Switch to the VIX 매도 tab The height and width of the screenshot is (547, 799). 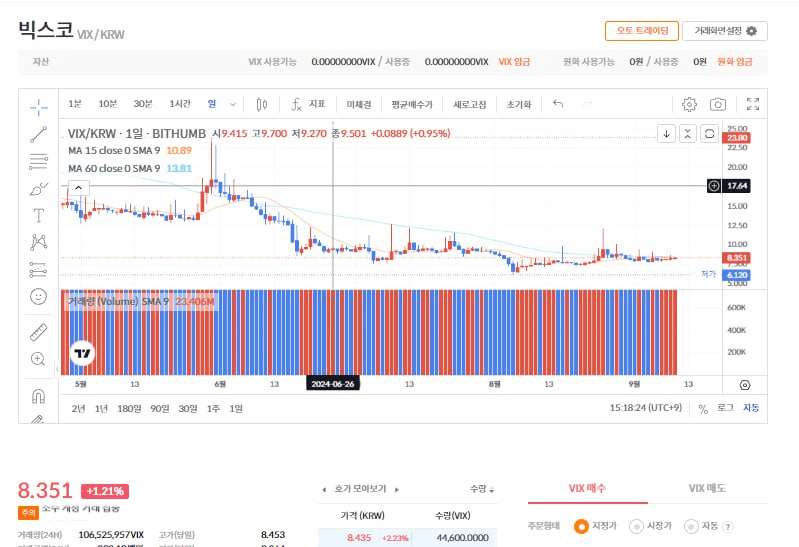coord(707,488)
